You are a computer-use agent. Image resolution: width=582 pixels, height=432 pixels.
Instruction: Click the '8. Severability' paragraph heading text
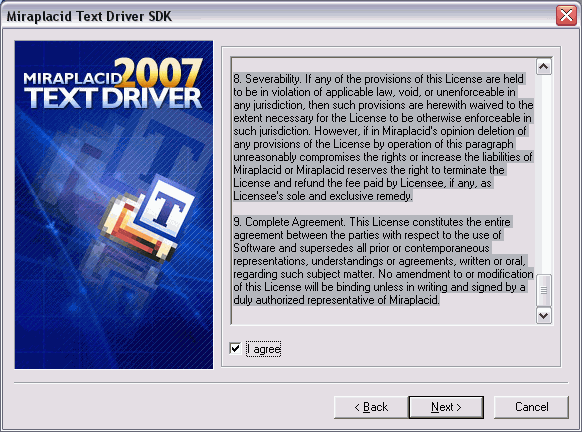pyautogui.click(x=267, y=79)
